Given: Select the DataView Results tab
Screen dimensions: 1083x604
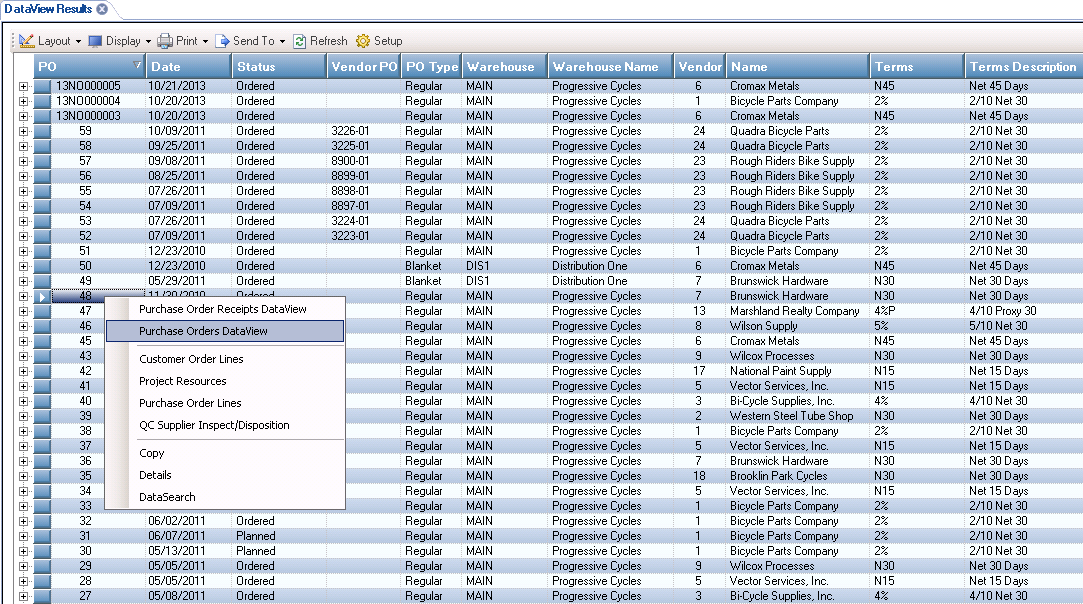Looking at the screenshot, I should click(48, 9).
